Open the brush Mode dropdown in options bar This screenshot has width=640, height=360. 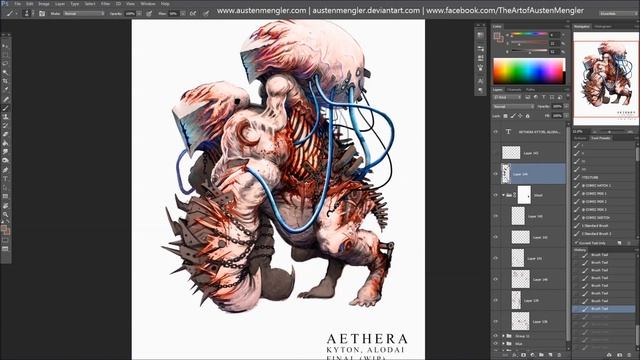pyautogui.click(x=84, y=13)
